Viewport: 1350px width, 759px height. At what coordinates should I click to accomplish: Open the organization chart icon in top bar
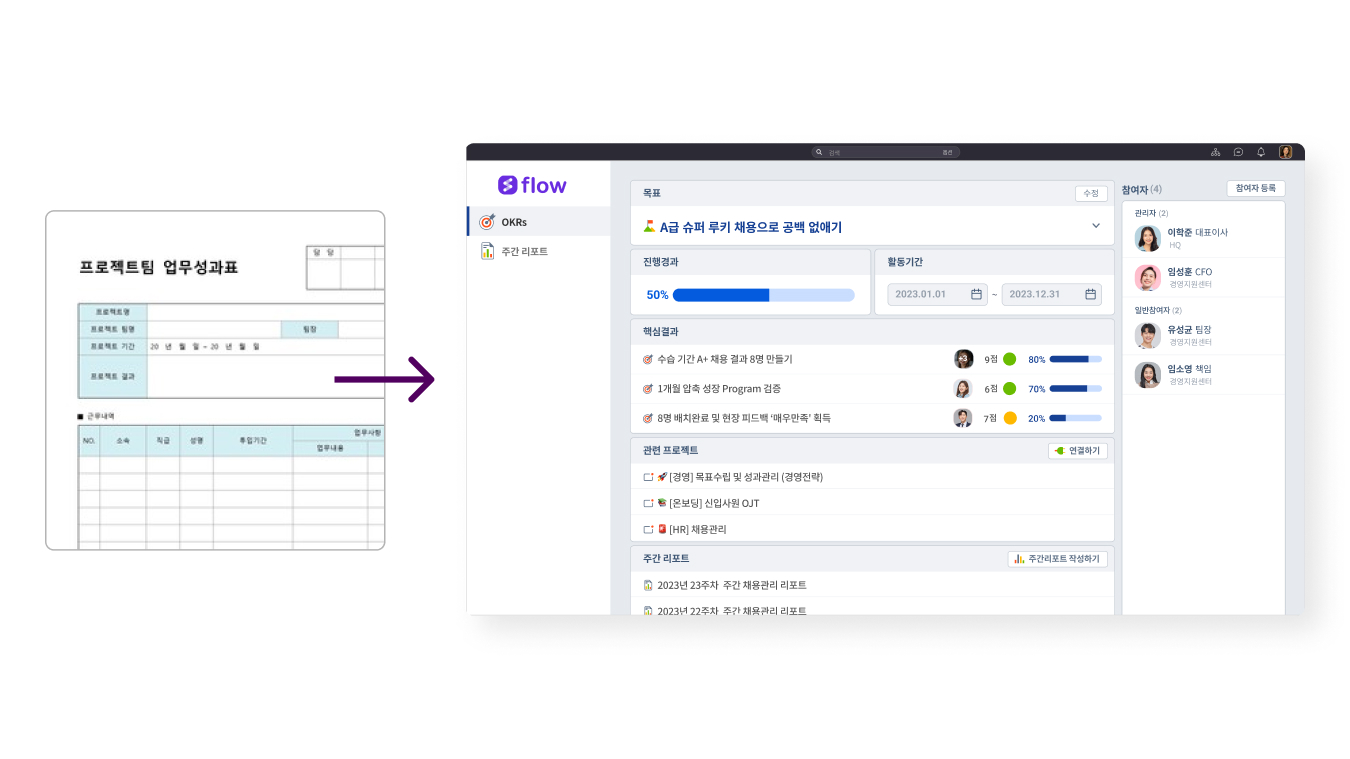(x=1215, y=152)
